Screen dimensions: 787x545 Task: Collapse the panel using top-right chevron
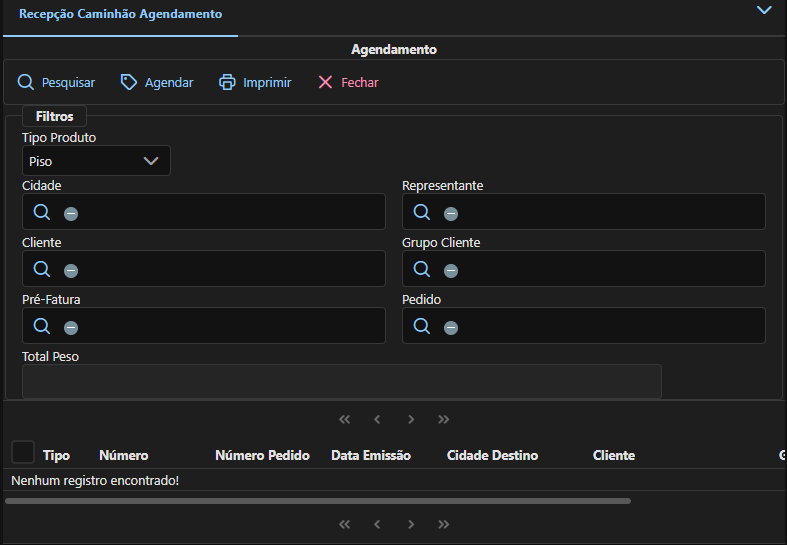(x=764, y=10)
